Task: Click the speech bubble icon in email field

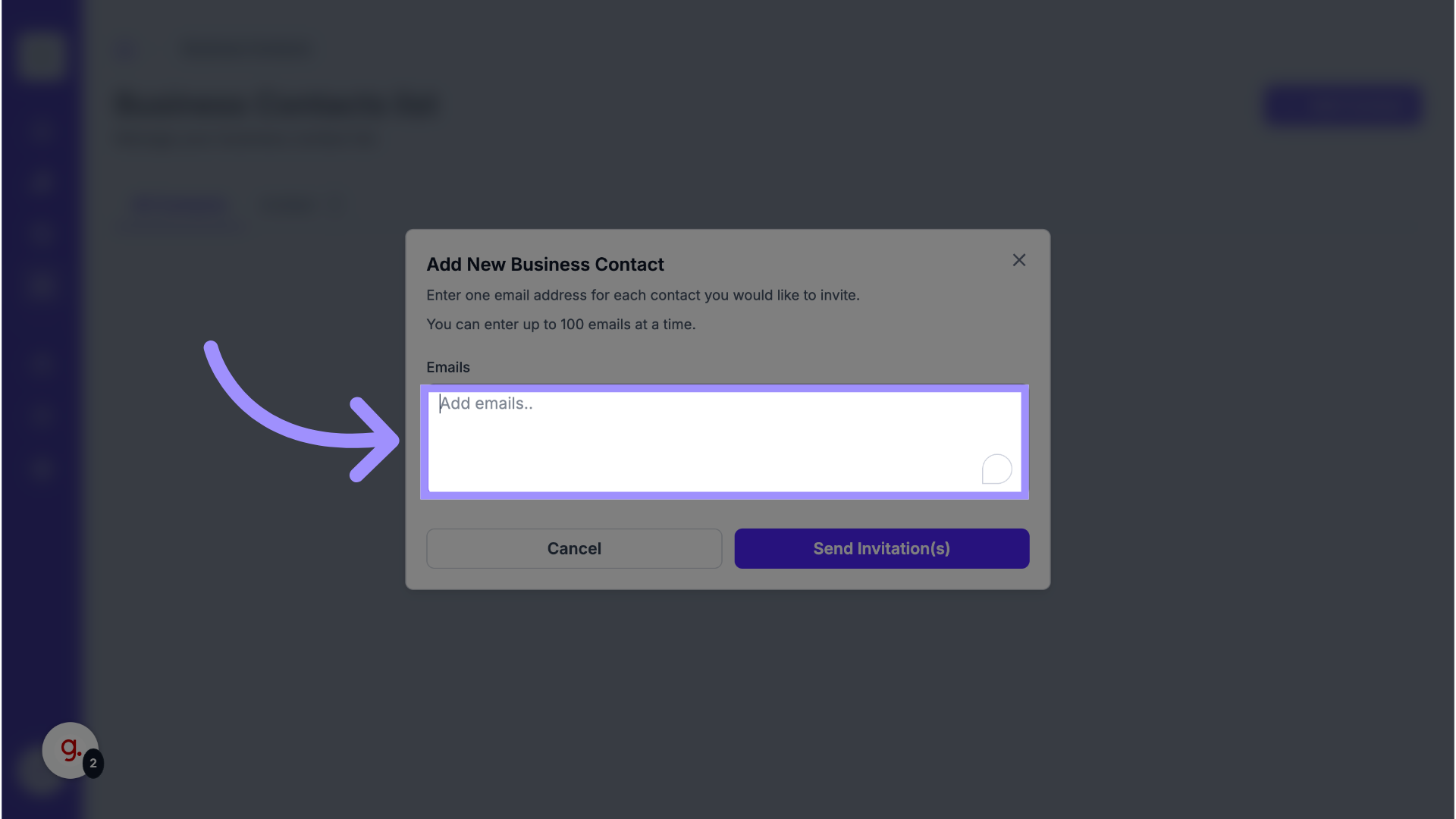Action: pos(996,469)
